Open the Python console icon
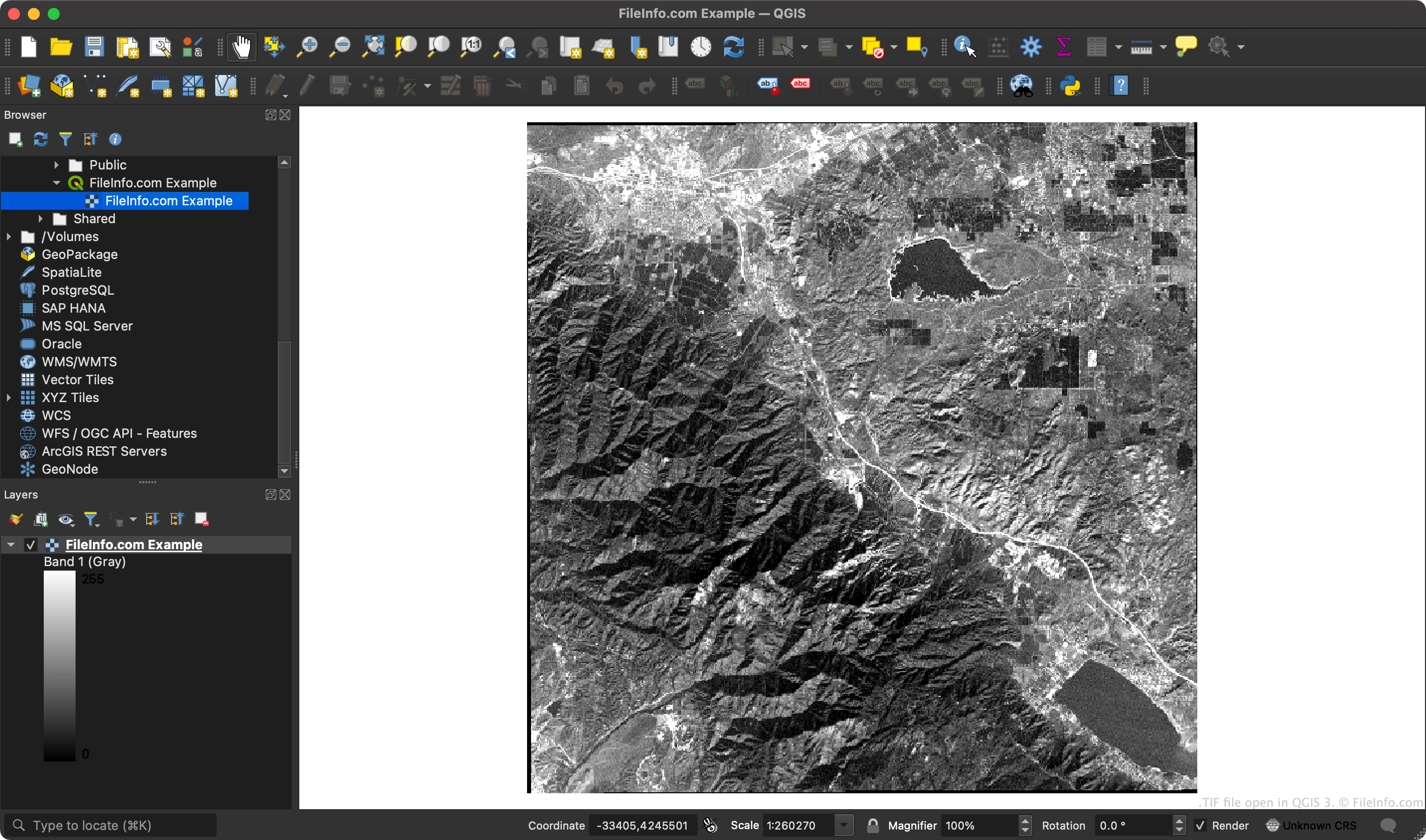The height and width of the screenshot is (840, 1426). click(x=1070, y=86)
